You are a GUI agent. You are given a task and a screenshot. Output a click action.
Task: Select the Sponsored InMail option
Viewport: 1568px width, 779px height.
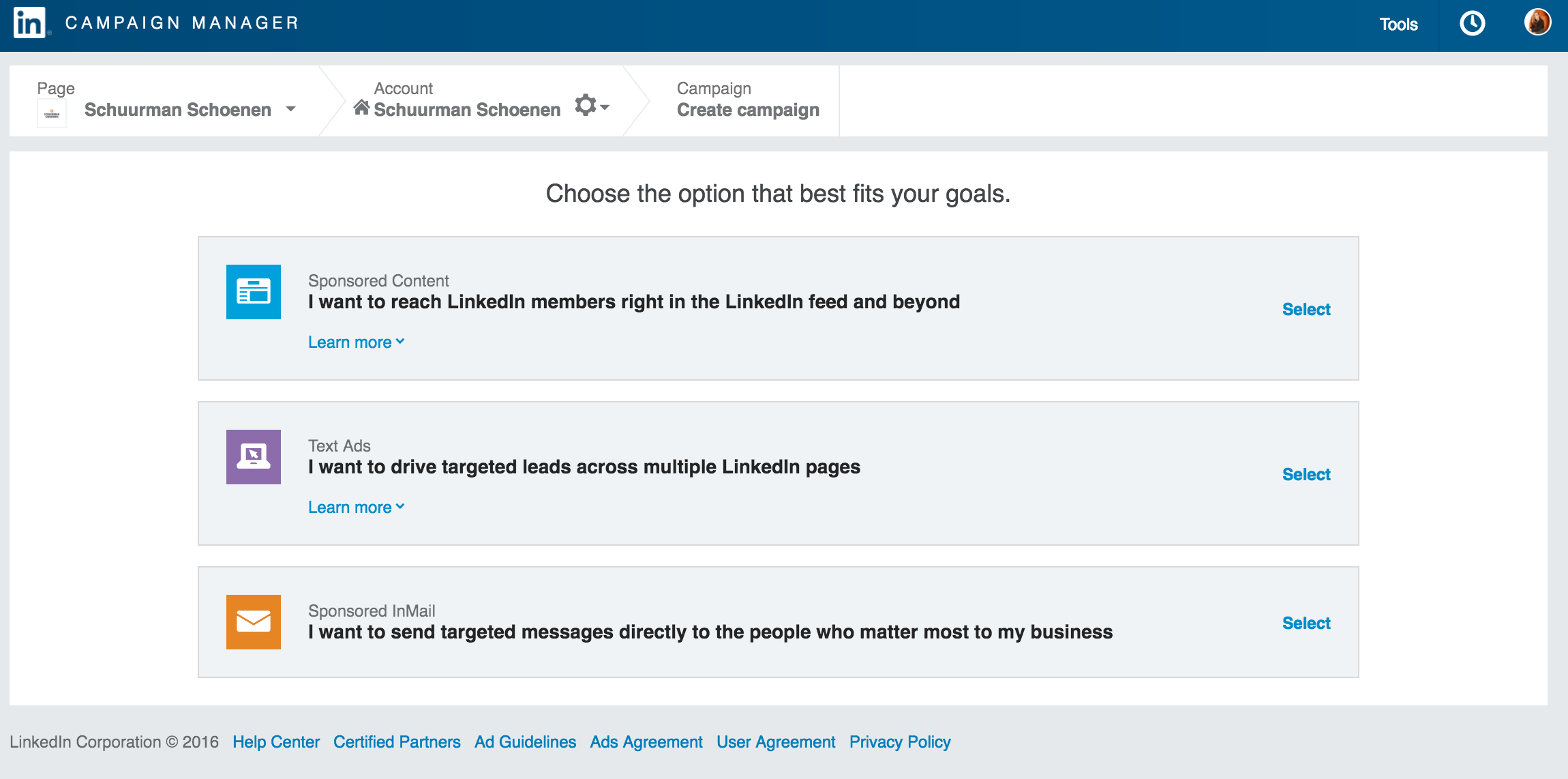pyautogui.click(x=1306, y=623)
